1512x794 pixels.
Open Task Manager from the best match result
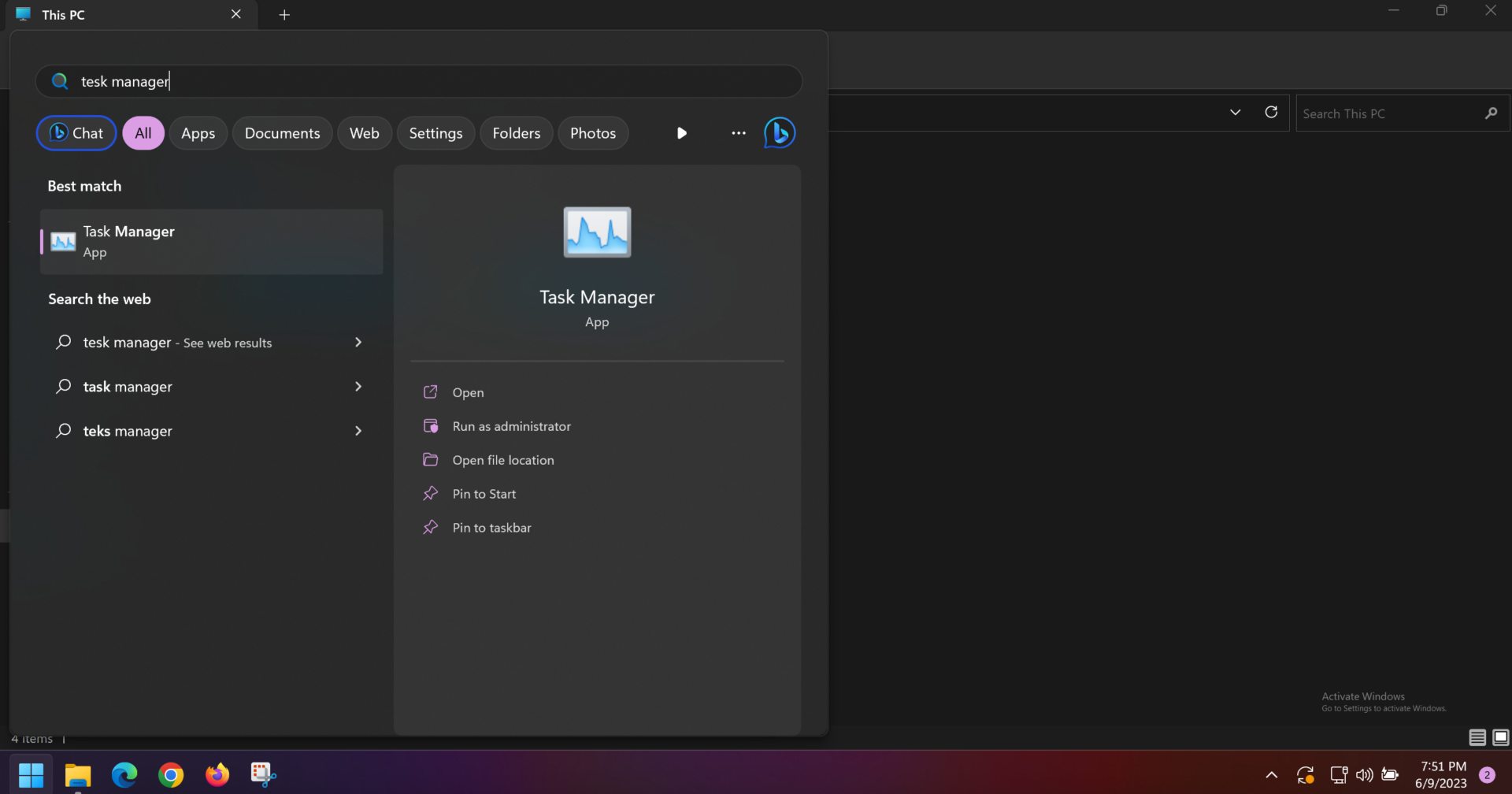click(x=210, y=241)
